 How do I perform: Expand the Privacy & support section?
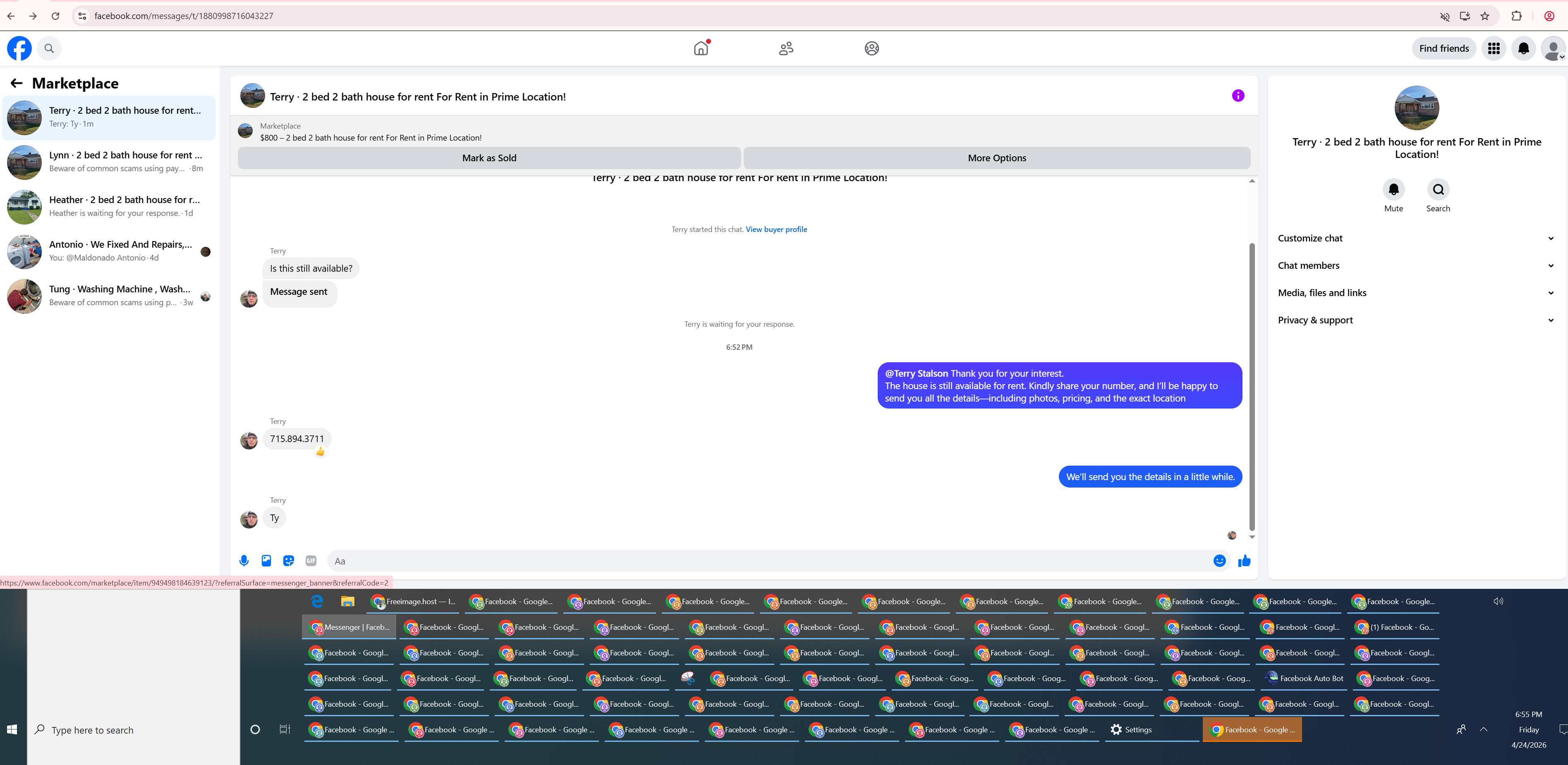point(1416,320)
